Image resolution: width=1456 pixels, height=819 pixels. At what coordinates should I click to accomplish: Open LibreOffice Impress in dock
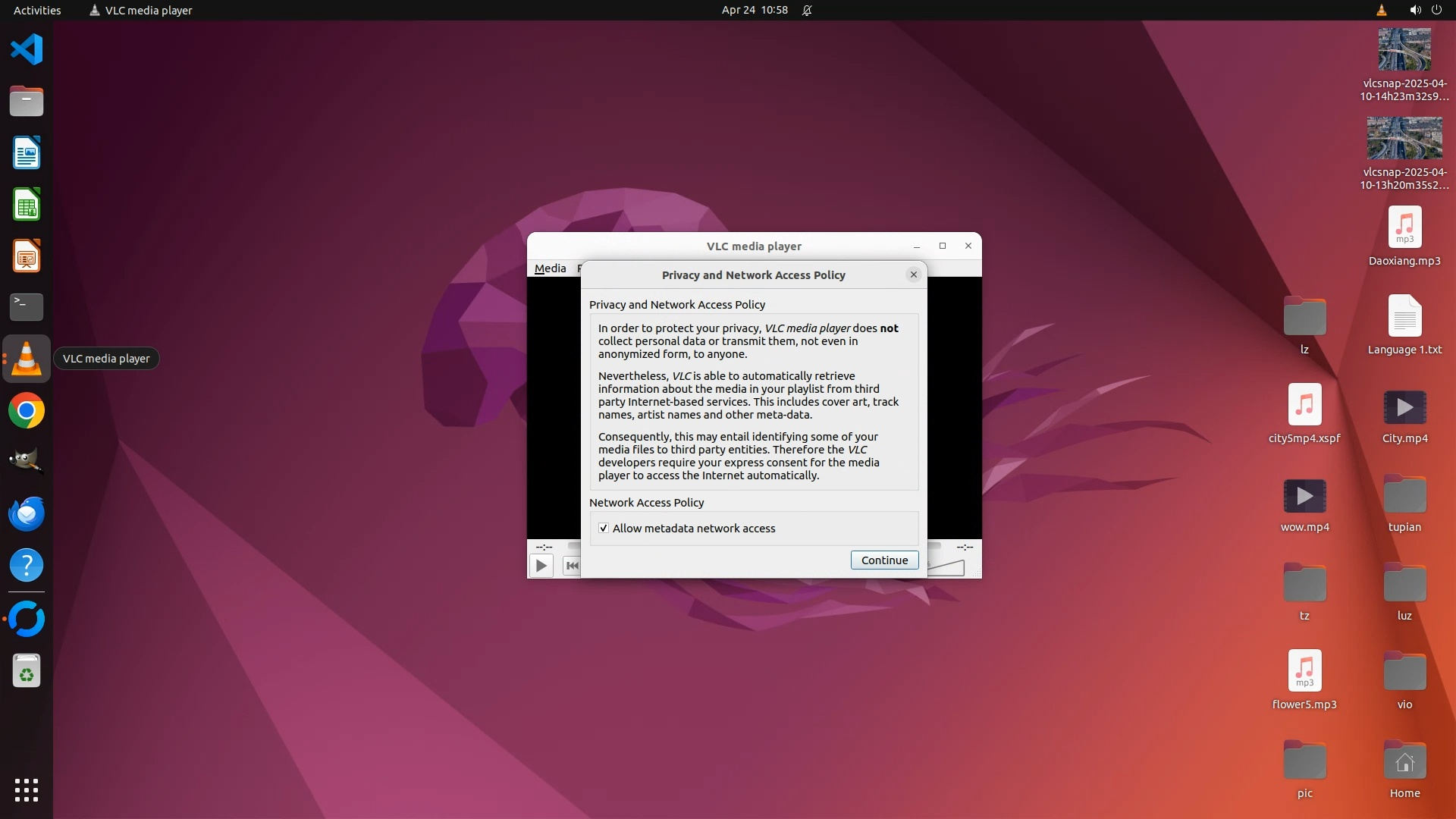point(27,256)
